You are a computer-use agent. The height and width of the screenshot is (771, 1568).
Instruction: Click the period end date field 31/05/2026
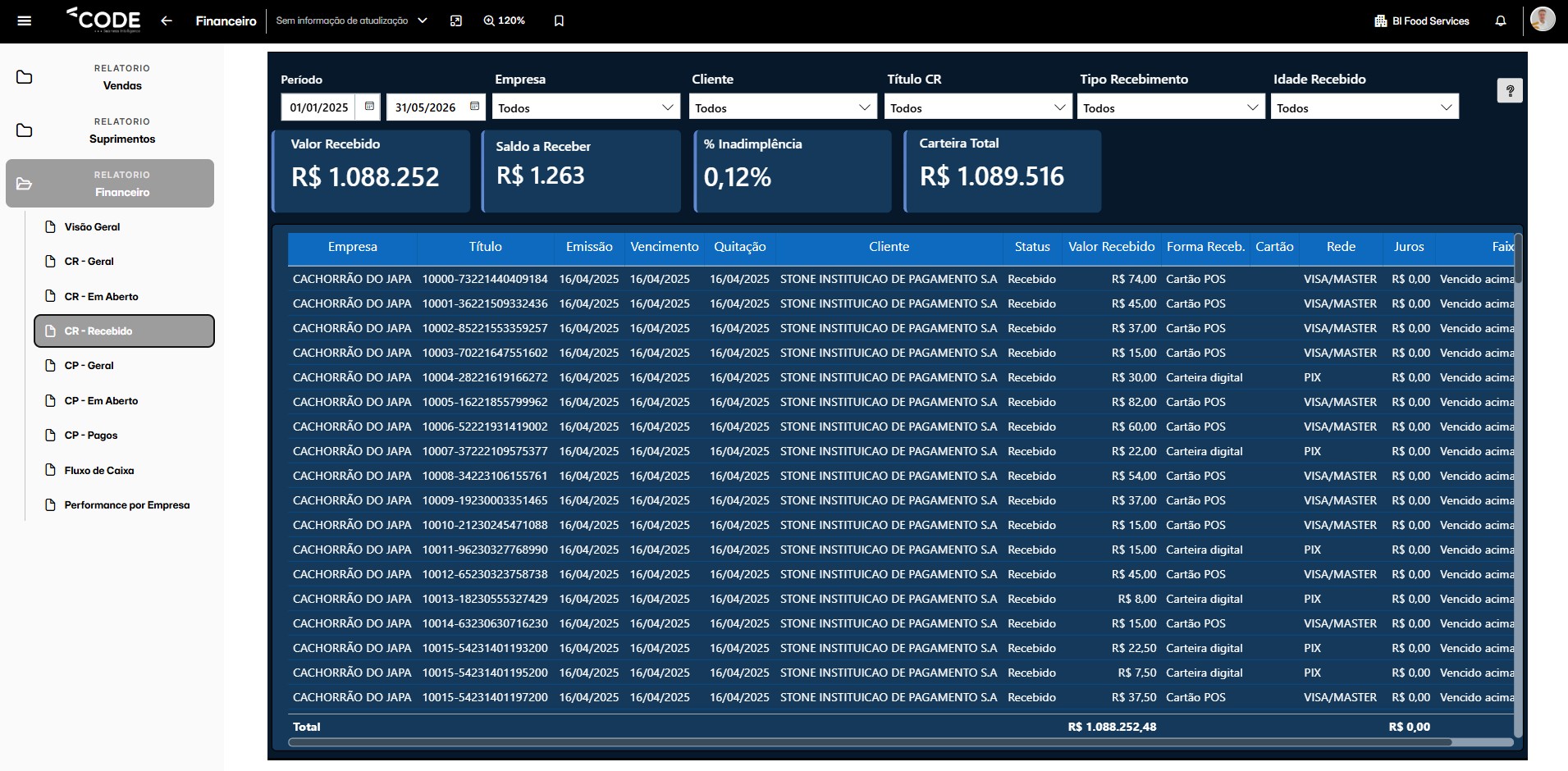[x=425, y=107]
